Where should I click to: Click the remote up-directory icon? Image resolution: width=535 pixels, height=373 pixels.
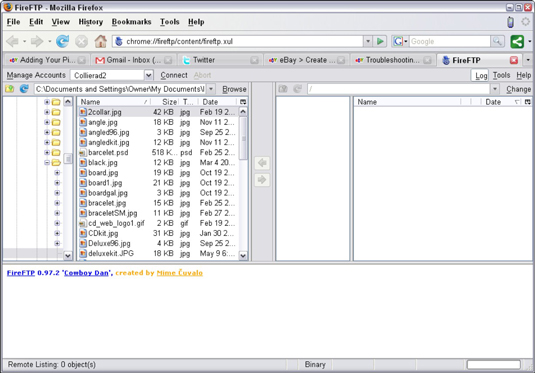pyautogui.click(x=283, y=89)
